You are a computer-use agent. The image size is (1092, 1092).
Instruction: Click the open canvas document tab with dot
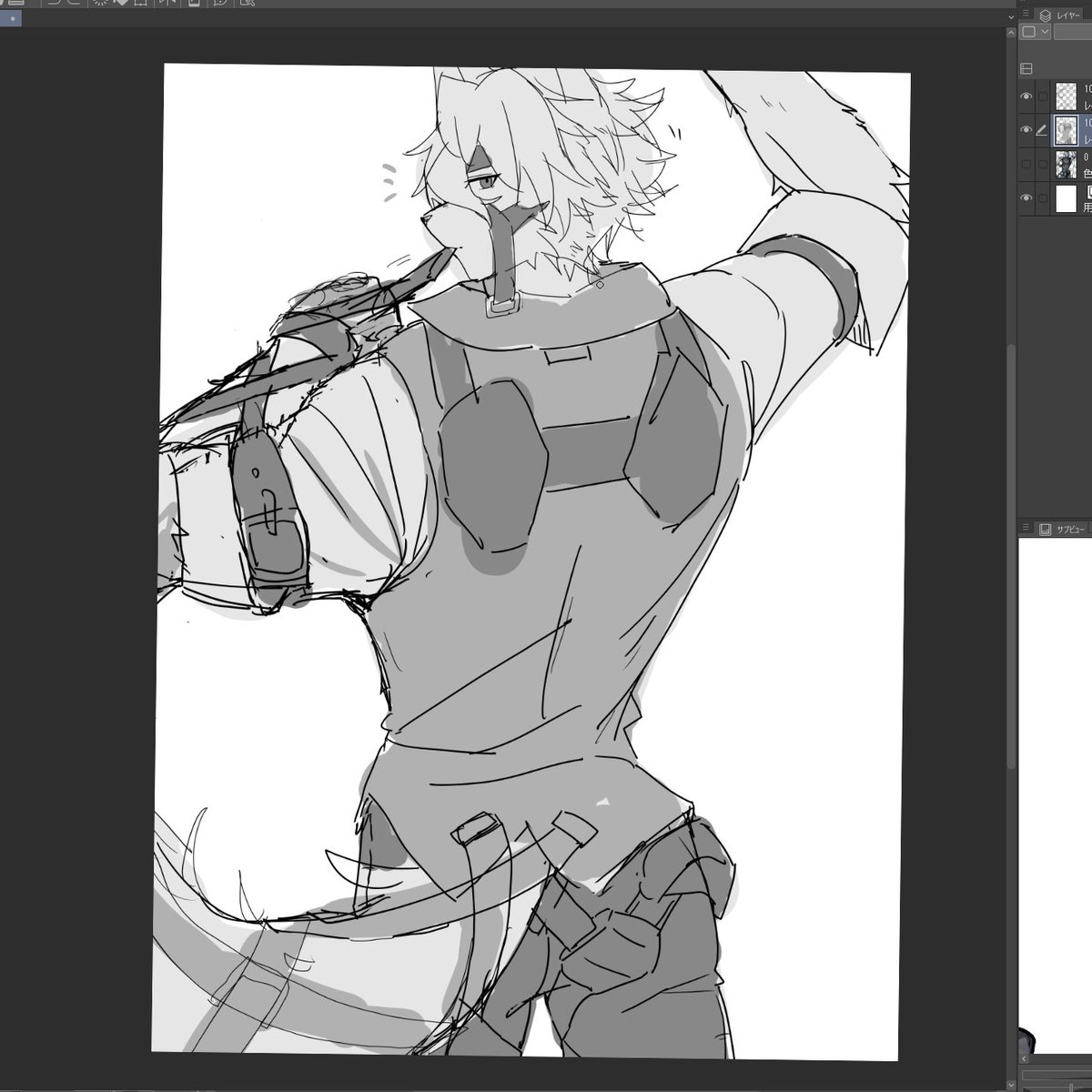click(x=13, y=18)
